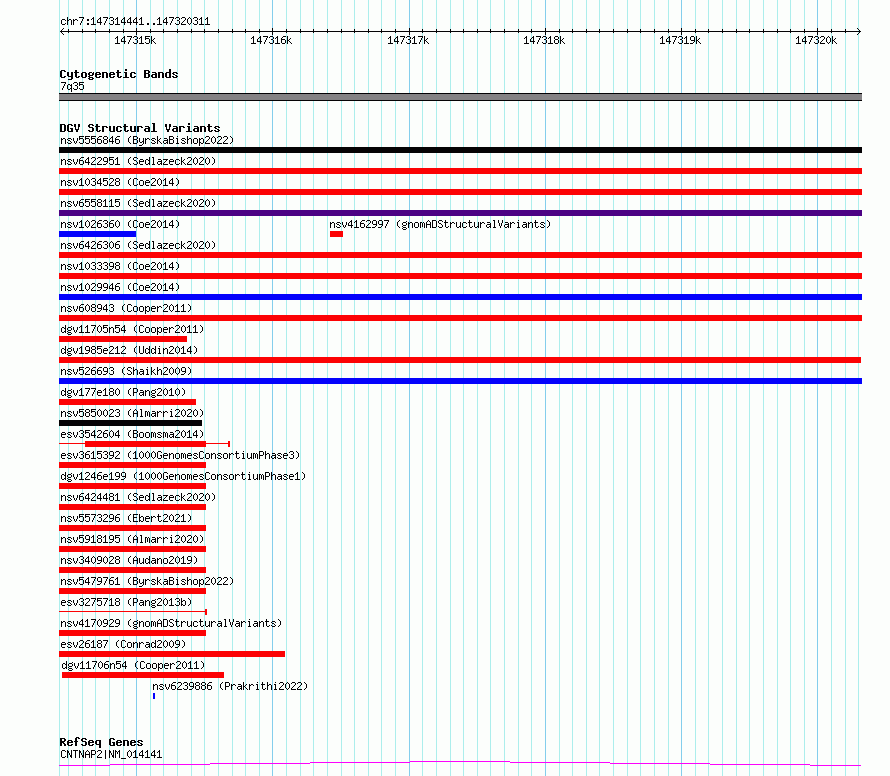Open esv3542604 (Boomsma2014) label
The height and width of the screenshot is (776, 890).
(132, 434)
